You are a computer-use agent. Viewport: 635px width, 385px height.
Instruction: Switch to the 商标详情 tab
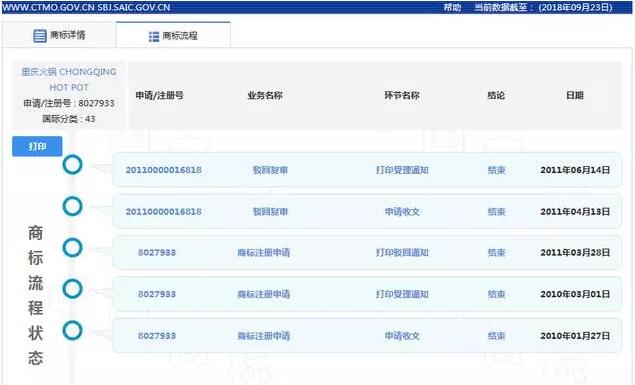coord(59,35)
